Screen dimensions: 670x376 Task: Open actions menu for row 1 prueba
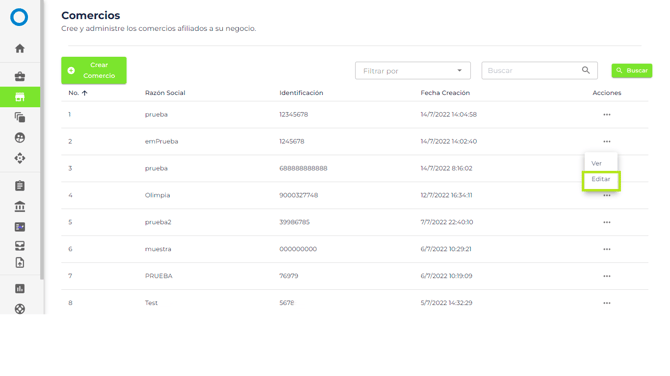click(607, 115)
